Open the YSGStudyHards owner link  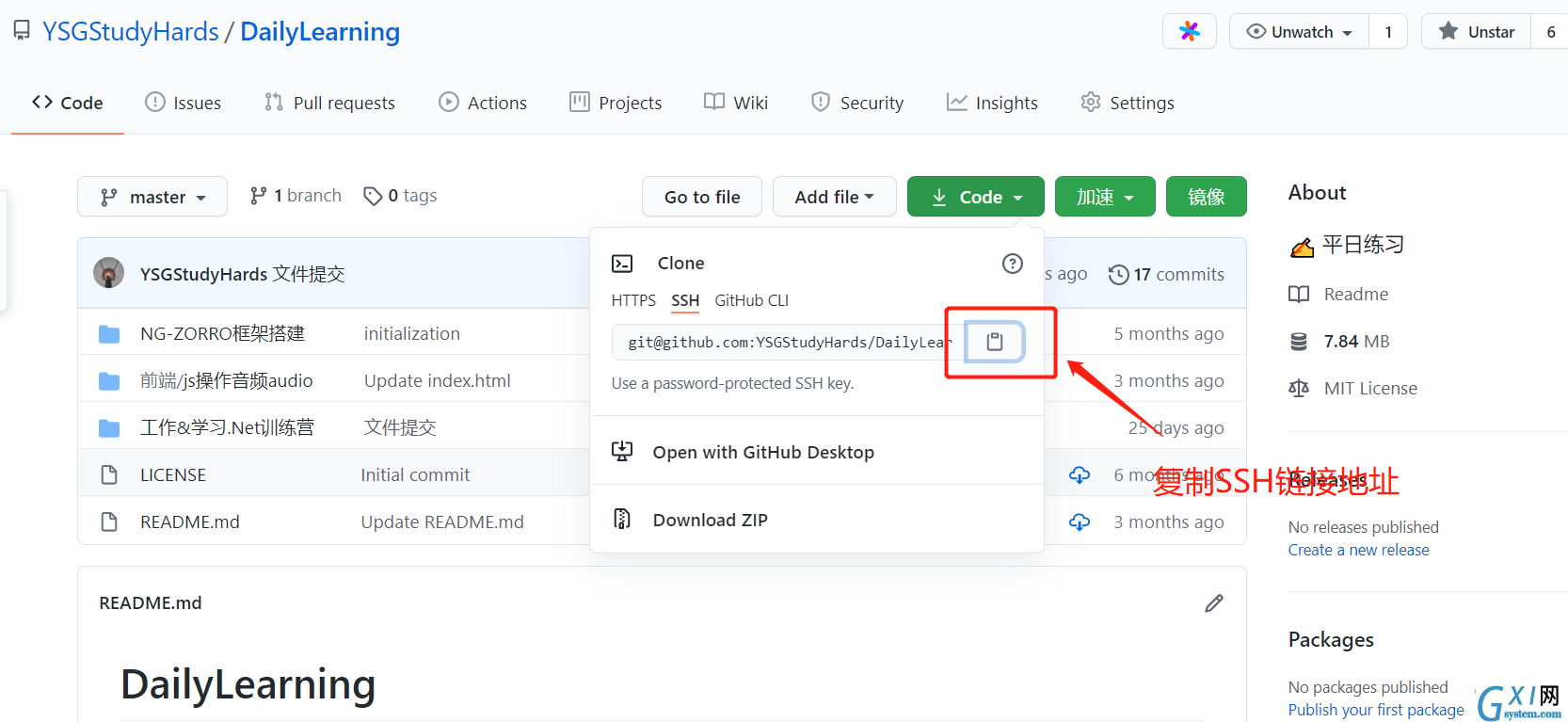click(x=131, y=31)
